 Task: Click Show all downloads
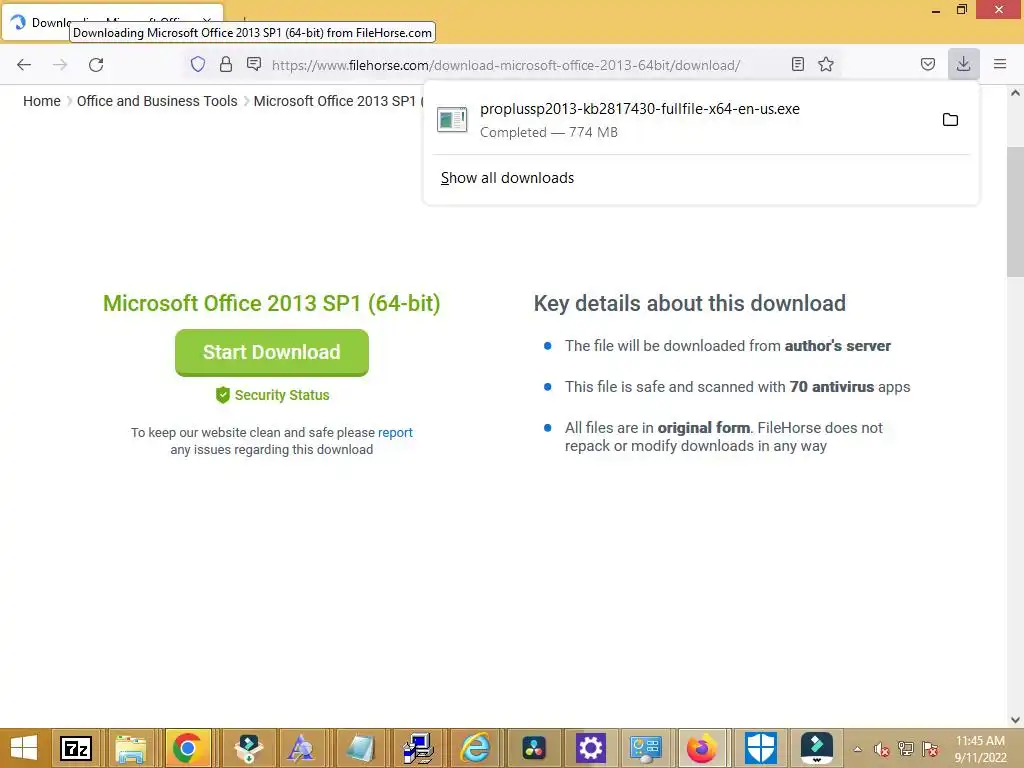click(x=507, y=178)
